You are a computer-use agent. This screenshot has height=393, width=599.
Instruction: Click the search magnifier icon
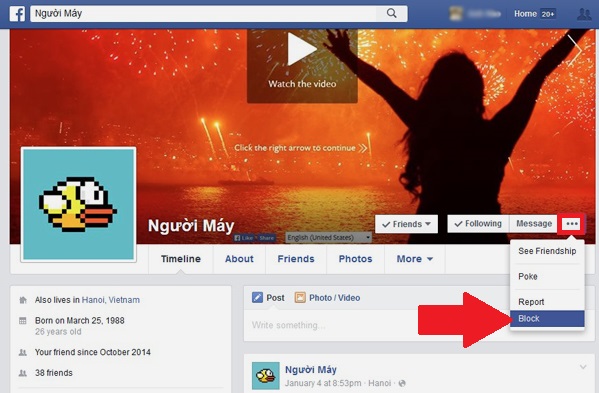pos(392,13)
